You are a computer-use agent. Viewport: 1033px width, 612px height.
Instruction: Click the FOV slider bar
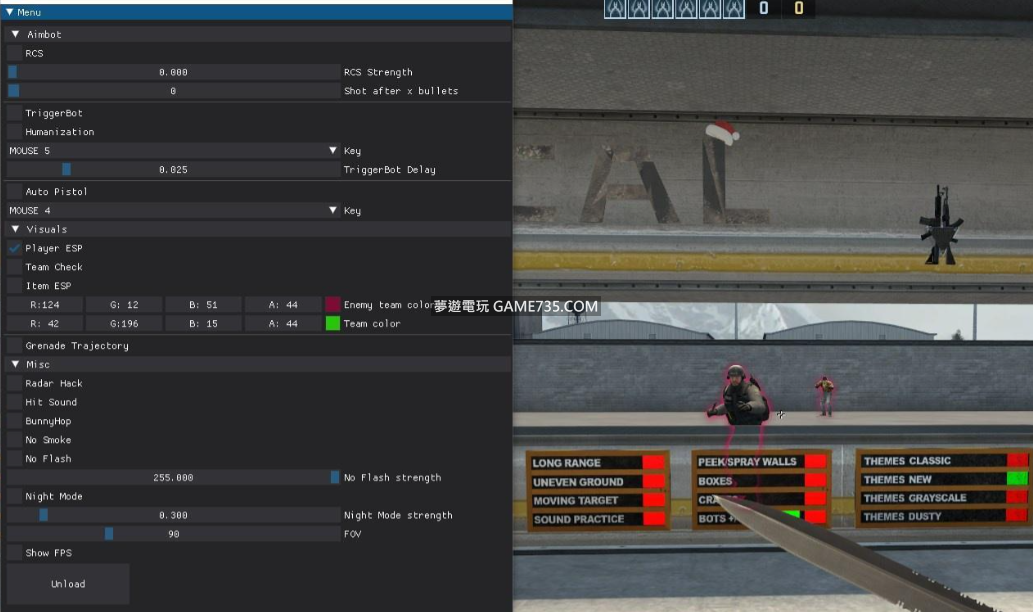[x=173, y=534]
